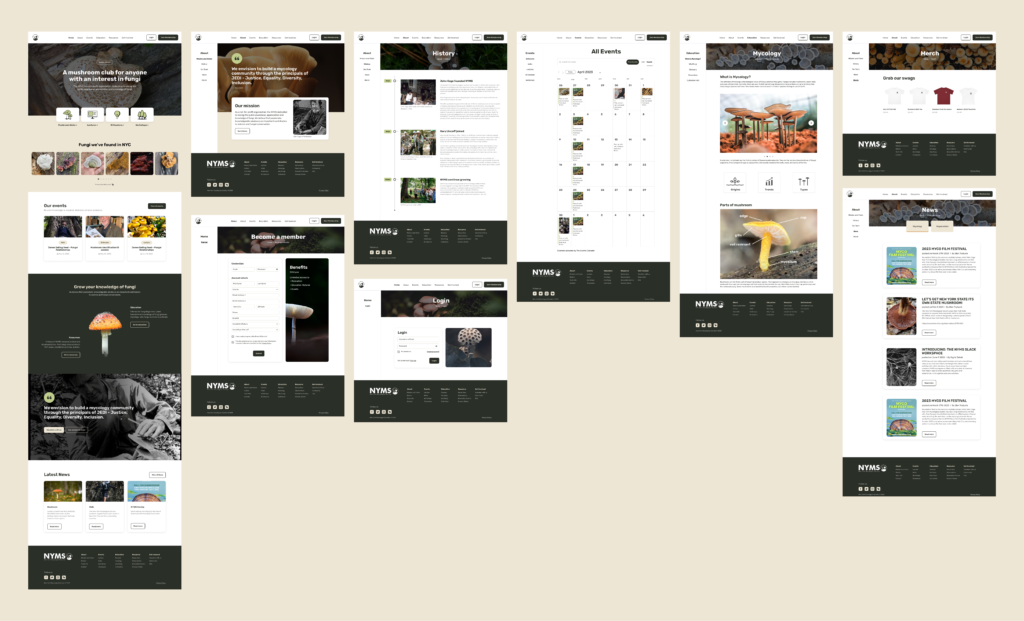The image size is (1024, 621).
Task: Click the header logo on Become a member page
Action: (199, 221)
